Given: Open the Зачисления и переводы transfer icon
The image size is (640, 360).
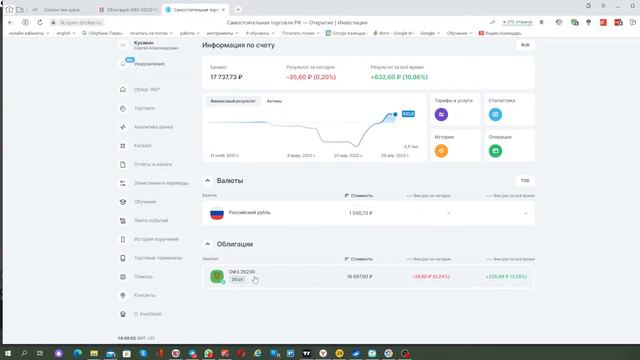Looking at the screenshot, I should [x=123, y=183].
